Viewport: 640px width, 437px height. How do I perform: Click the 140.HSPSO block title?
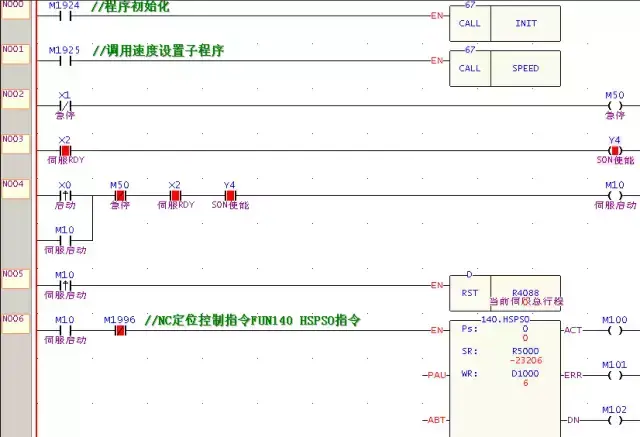pos(505,319)
